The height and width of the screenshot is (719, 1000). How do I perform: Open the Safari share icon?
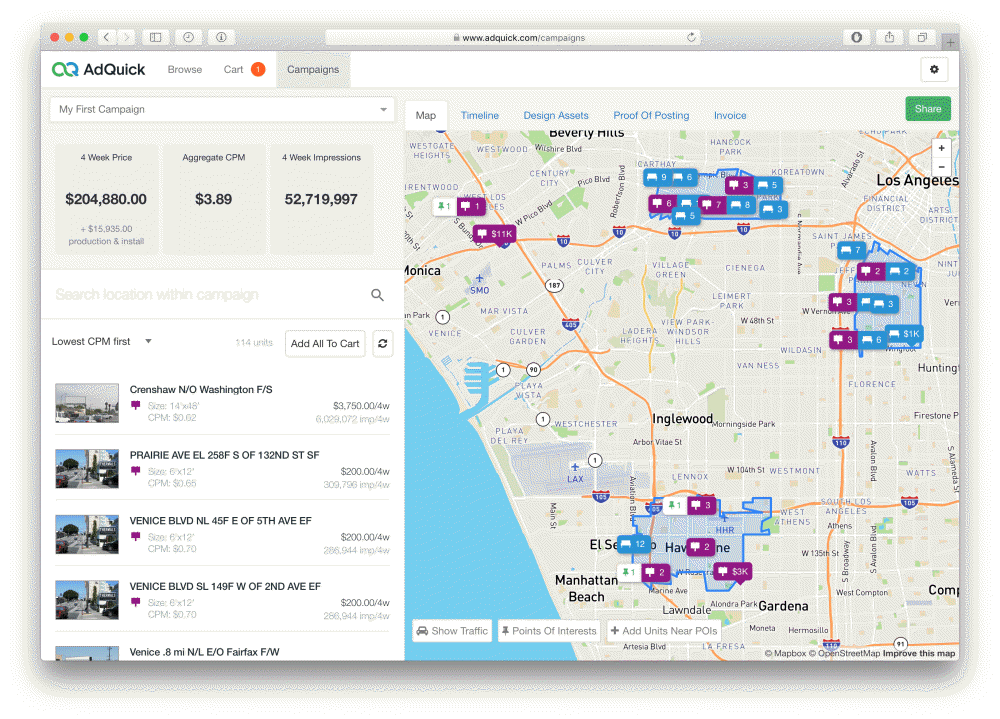(x=889, y=37)
